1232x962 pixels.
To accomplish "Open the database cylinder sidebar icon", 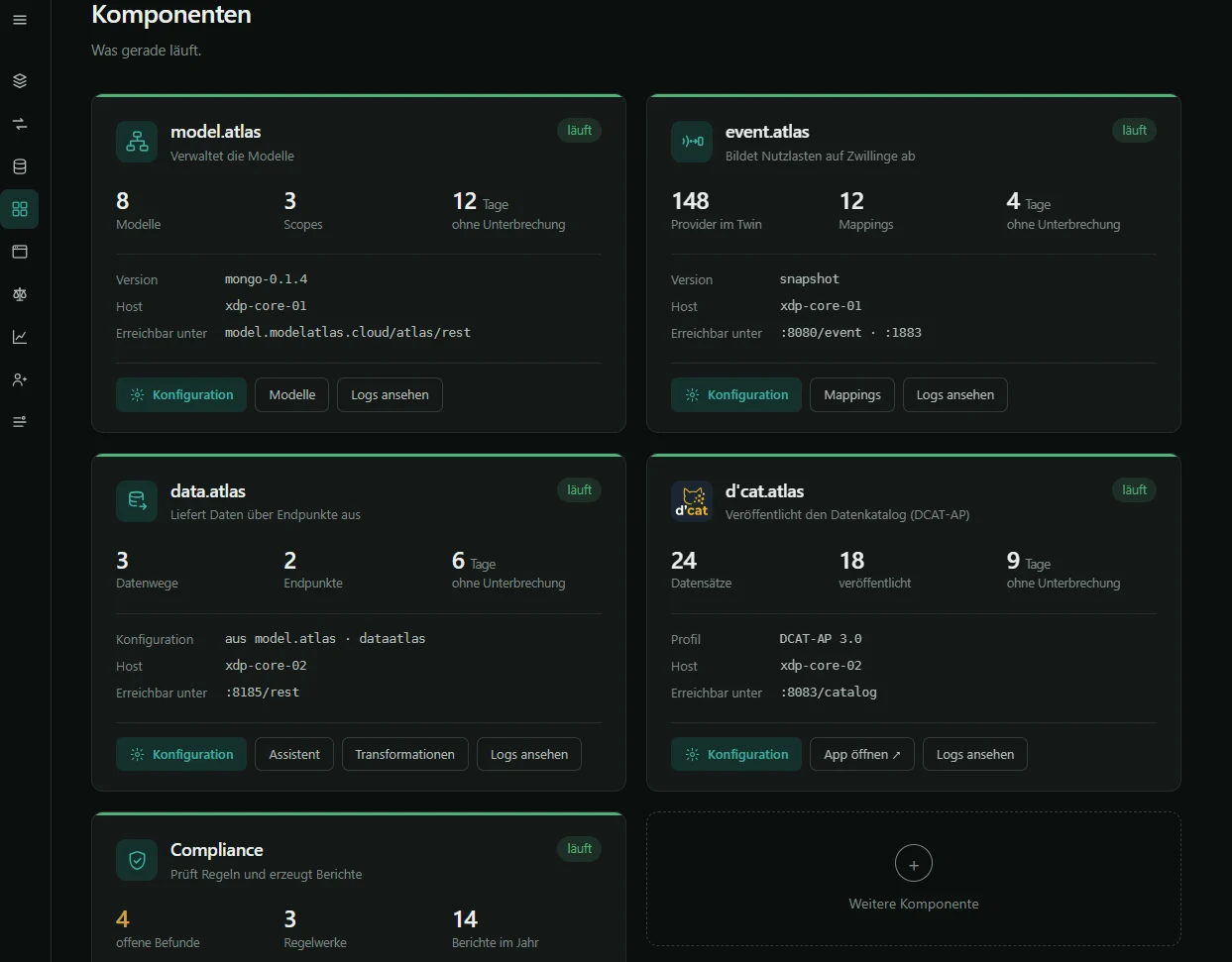I will (20, 166).
